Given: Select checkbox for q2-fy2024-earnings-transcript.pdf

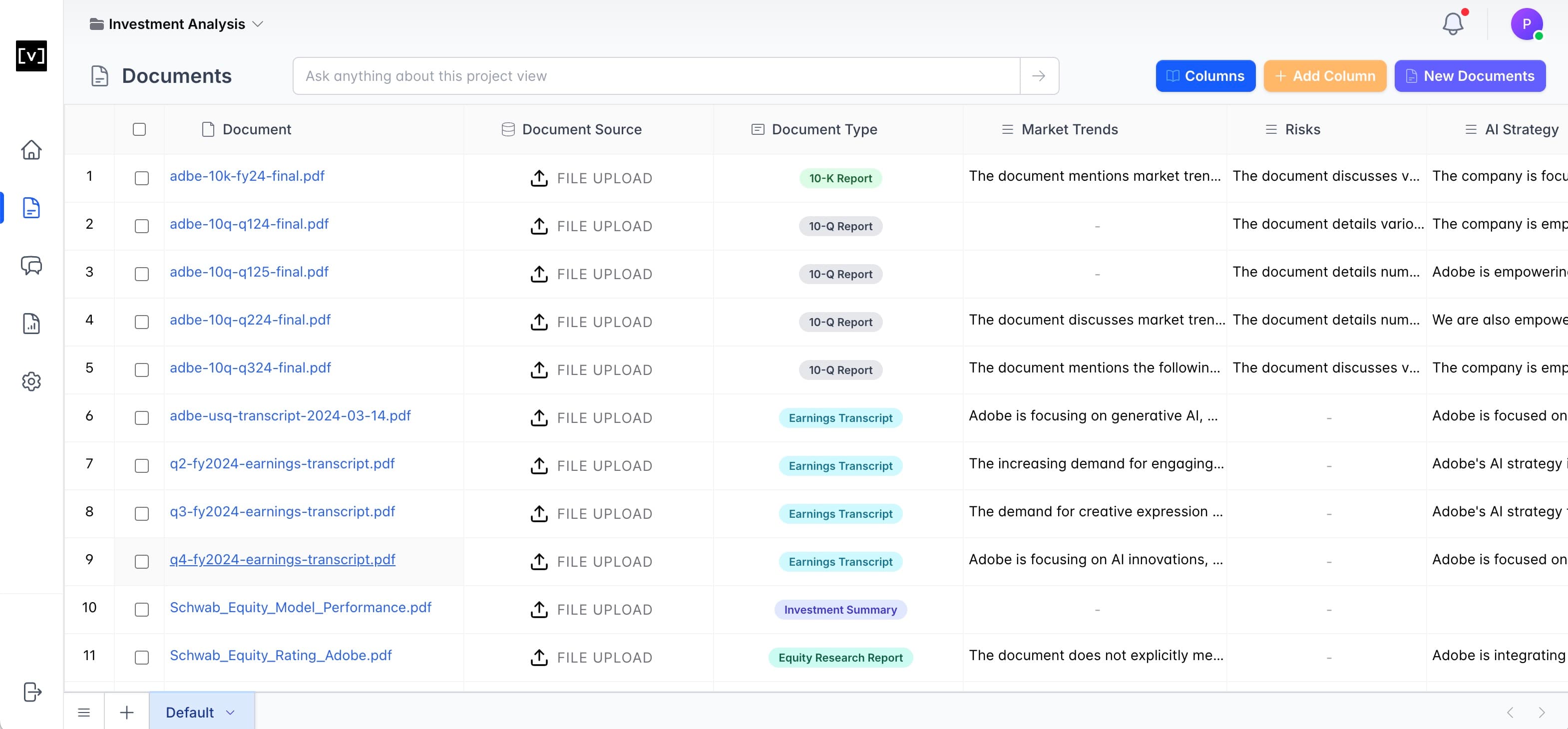Looking at the screenshot, I should 142,465.
